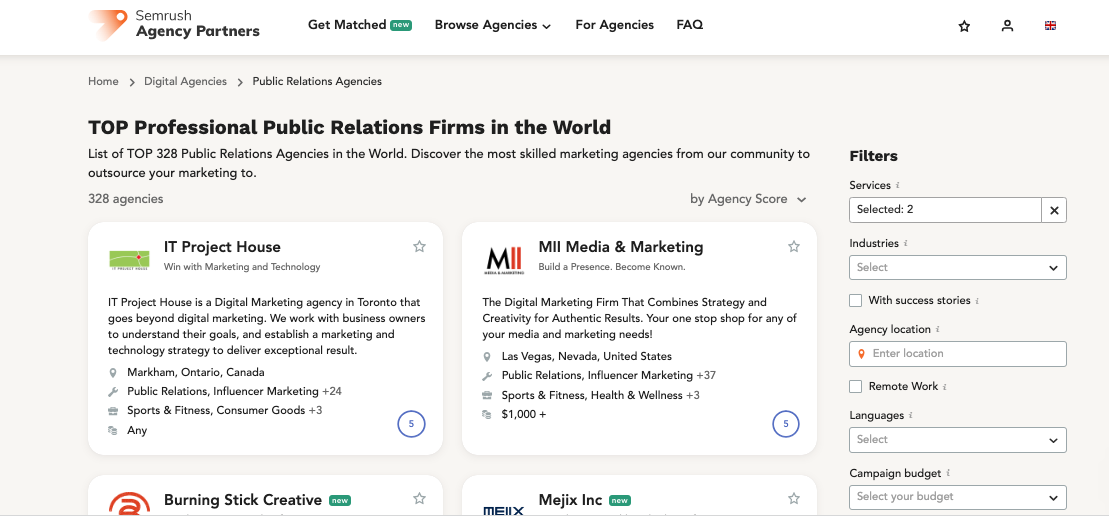Screen dimensions: 1109x519
Task: Go to Digital Agencies breadcrumb
Action: [185, 81]
